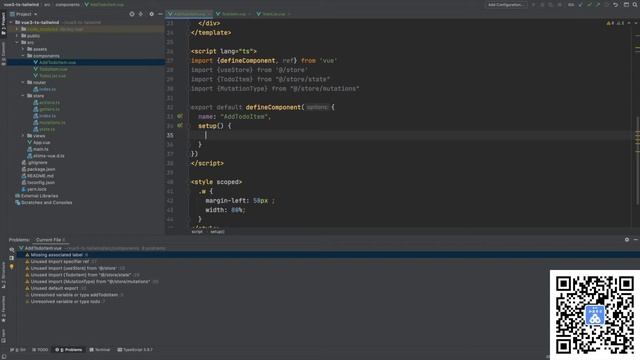Viewport: 640px width, 360px height.
Task: Open the Favorites vertical tool window button
Action: tap(3, 309)
